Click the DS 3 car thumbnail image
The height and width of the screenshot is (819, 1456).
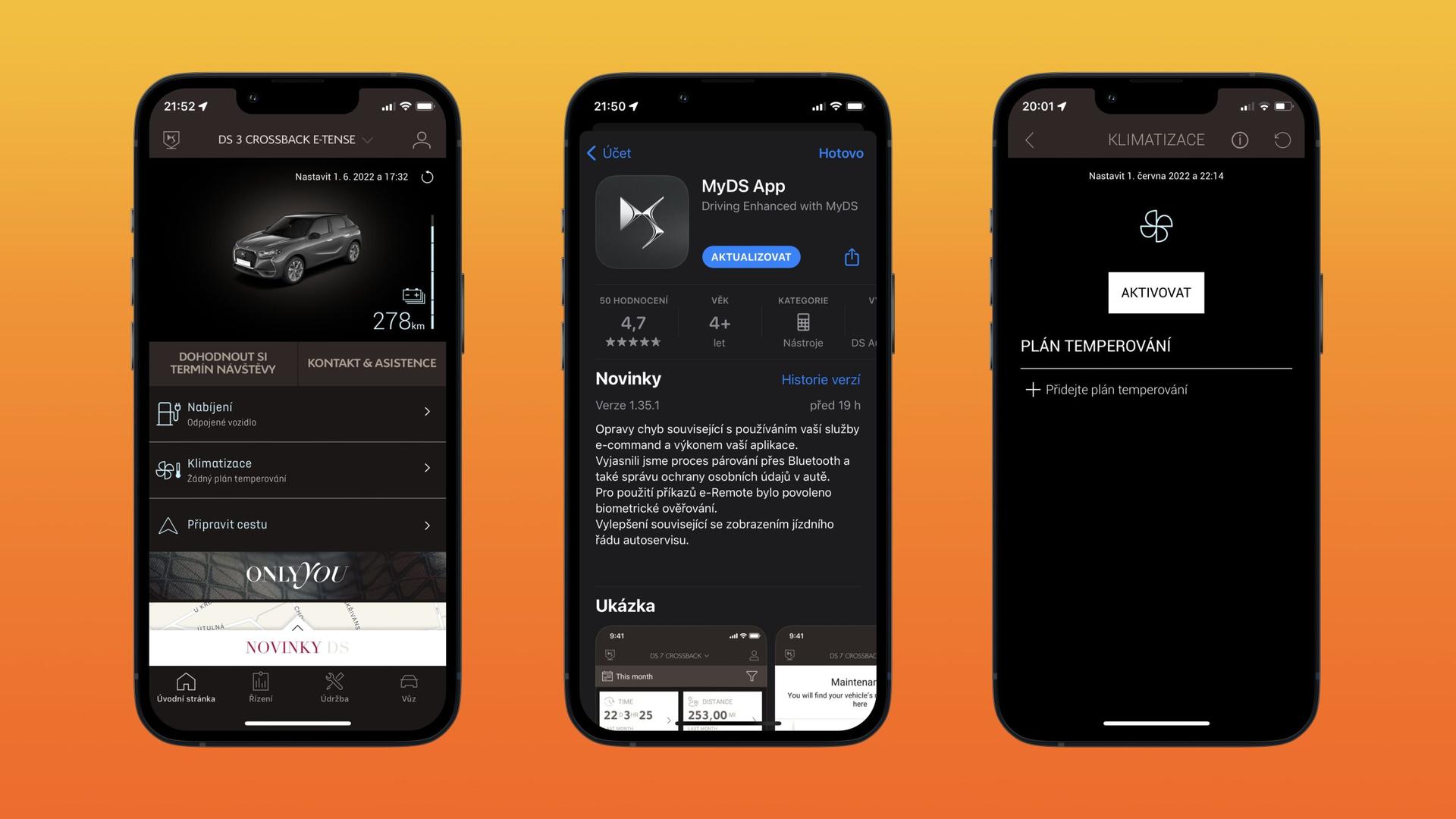(x=291, y=253)
